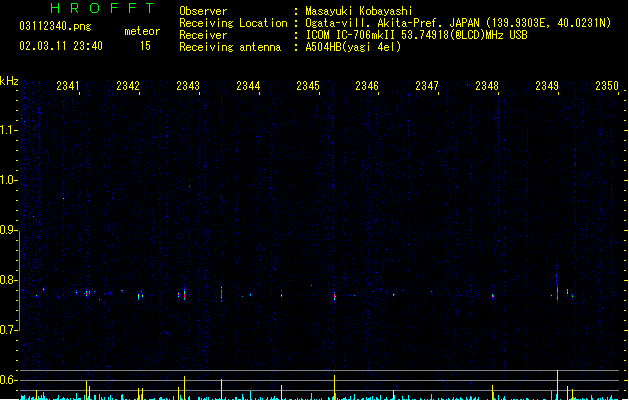Viewport: 629px width, 400px height.
Task: Click the 2341 time axis label
Action: coord(68,86)
